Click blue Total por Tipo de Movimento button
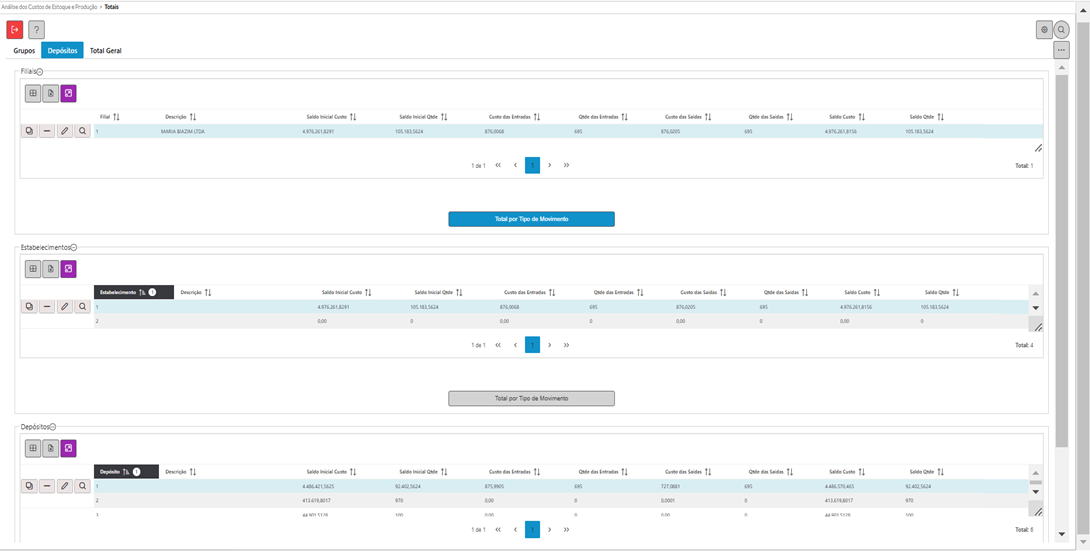The image size is (1090, 551). tap(531, 219)
